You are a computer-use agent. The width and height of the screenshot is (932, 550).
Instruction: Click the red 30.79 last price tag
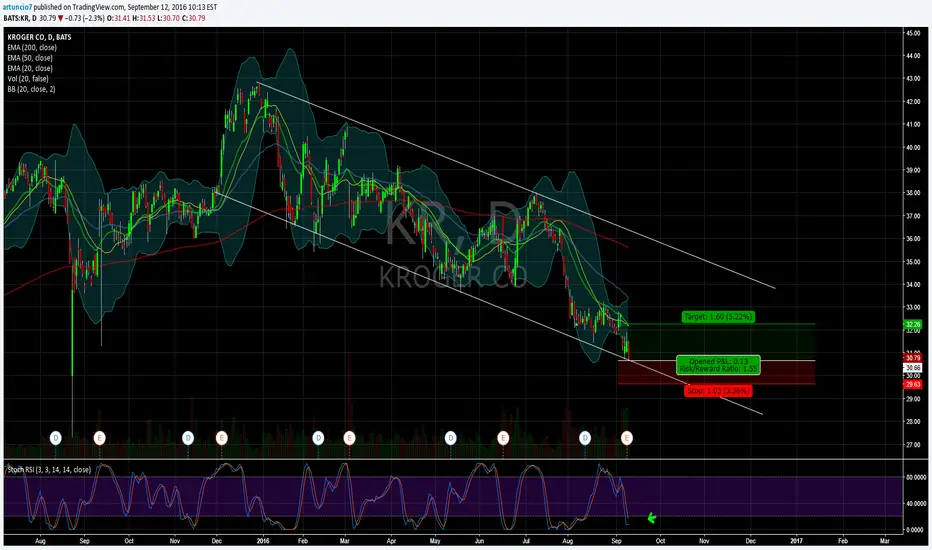coord(912,358)
